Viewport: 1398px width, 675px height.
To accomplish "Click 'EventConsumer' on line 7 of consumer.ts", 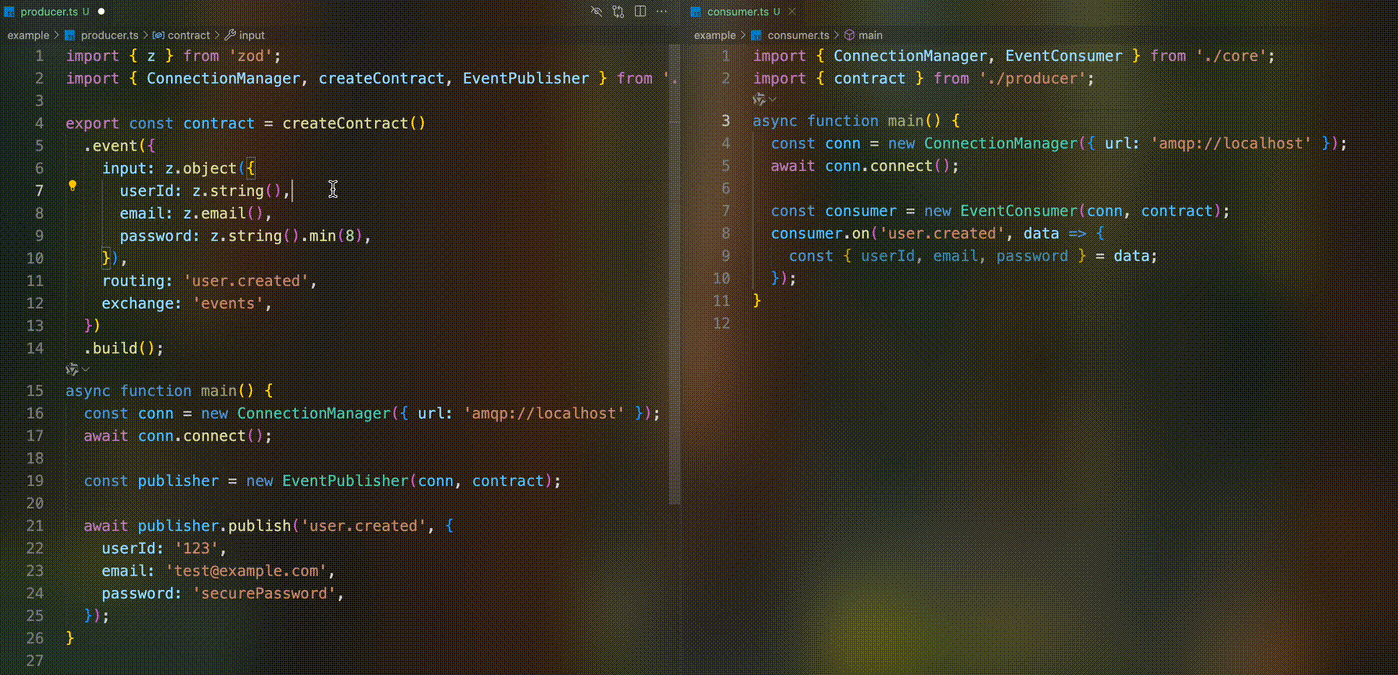I will (1019, 211).
